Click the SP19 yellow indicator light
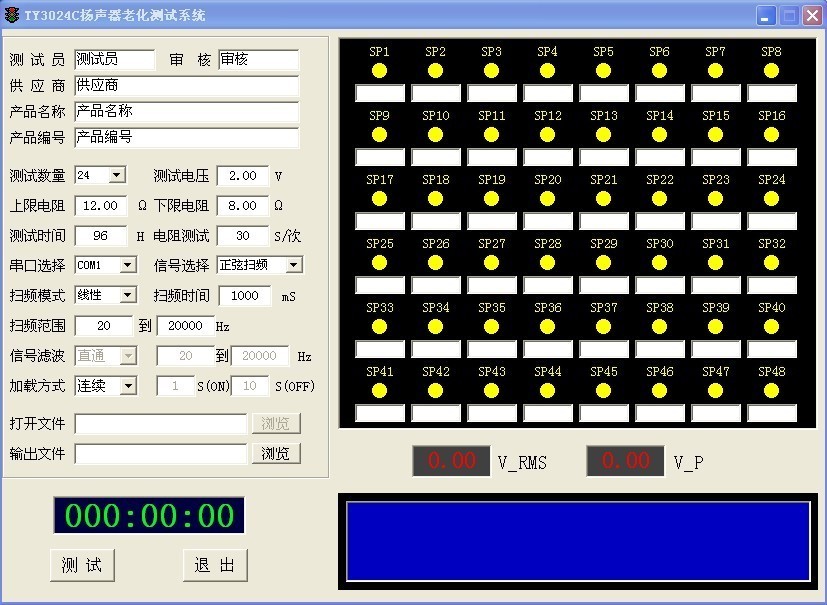The image size is (827, 605). point(491,199)
